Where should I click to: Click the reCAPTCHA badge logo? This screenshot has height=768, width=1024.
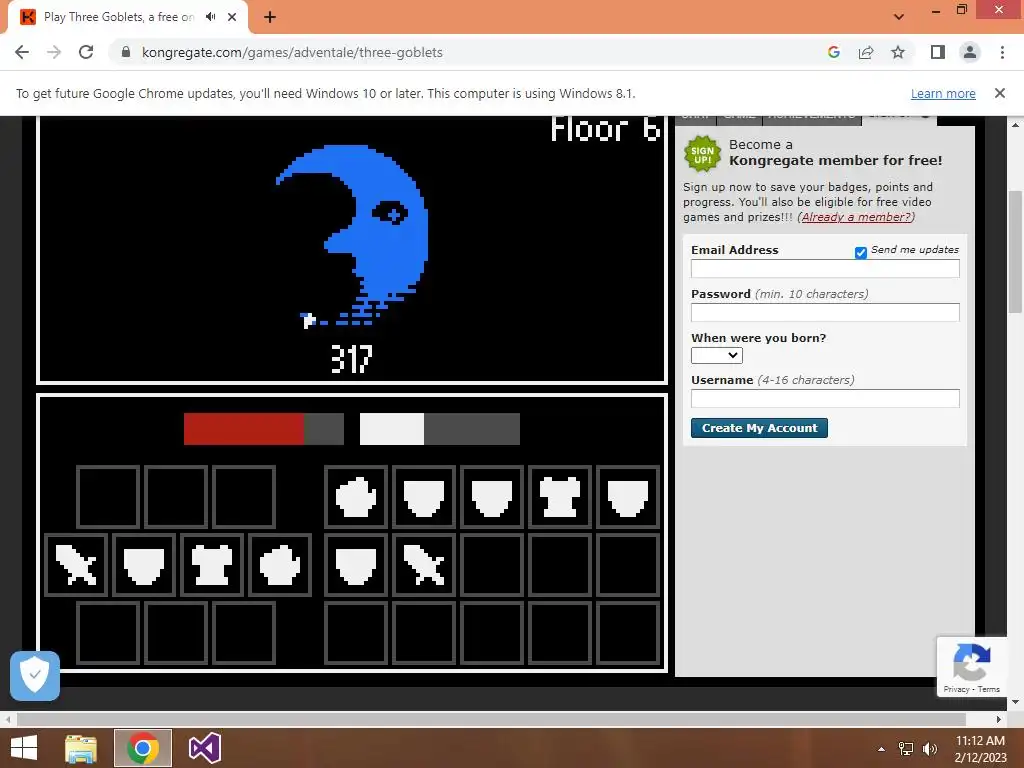[971, 662]
